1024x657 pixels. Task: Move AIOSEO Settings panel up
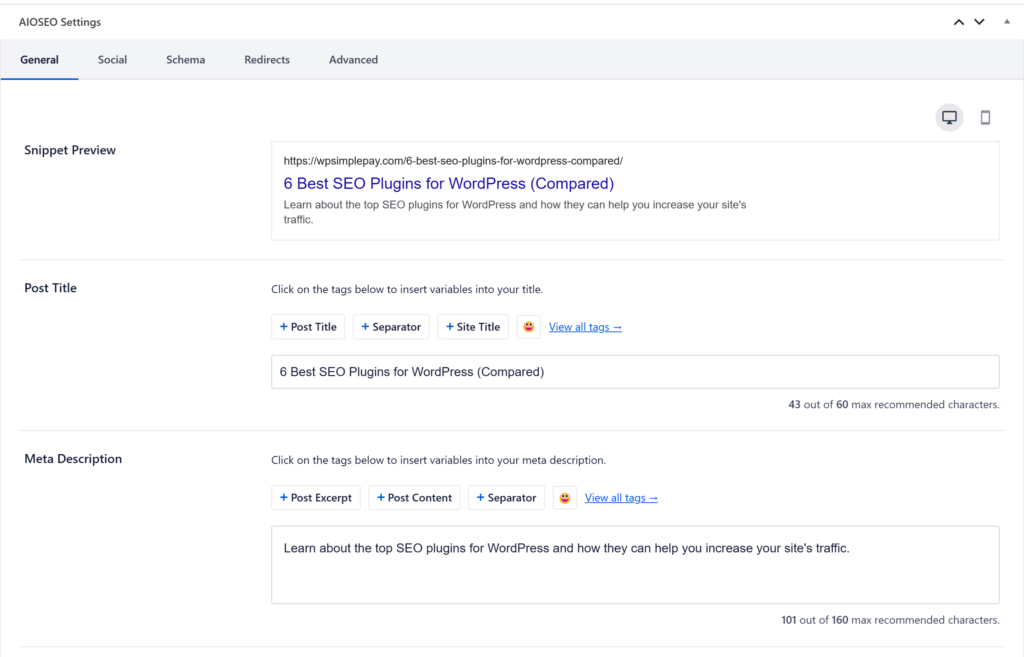(959, 22)
